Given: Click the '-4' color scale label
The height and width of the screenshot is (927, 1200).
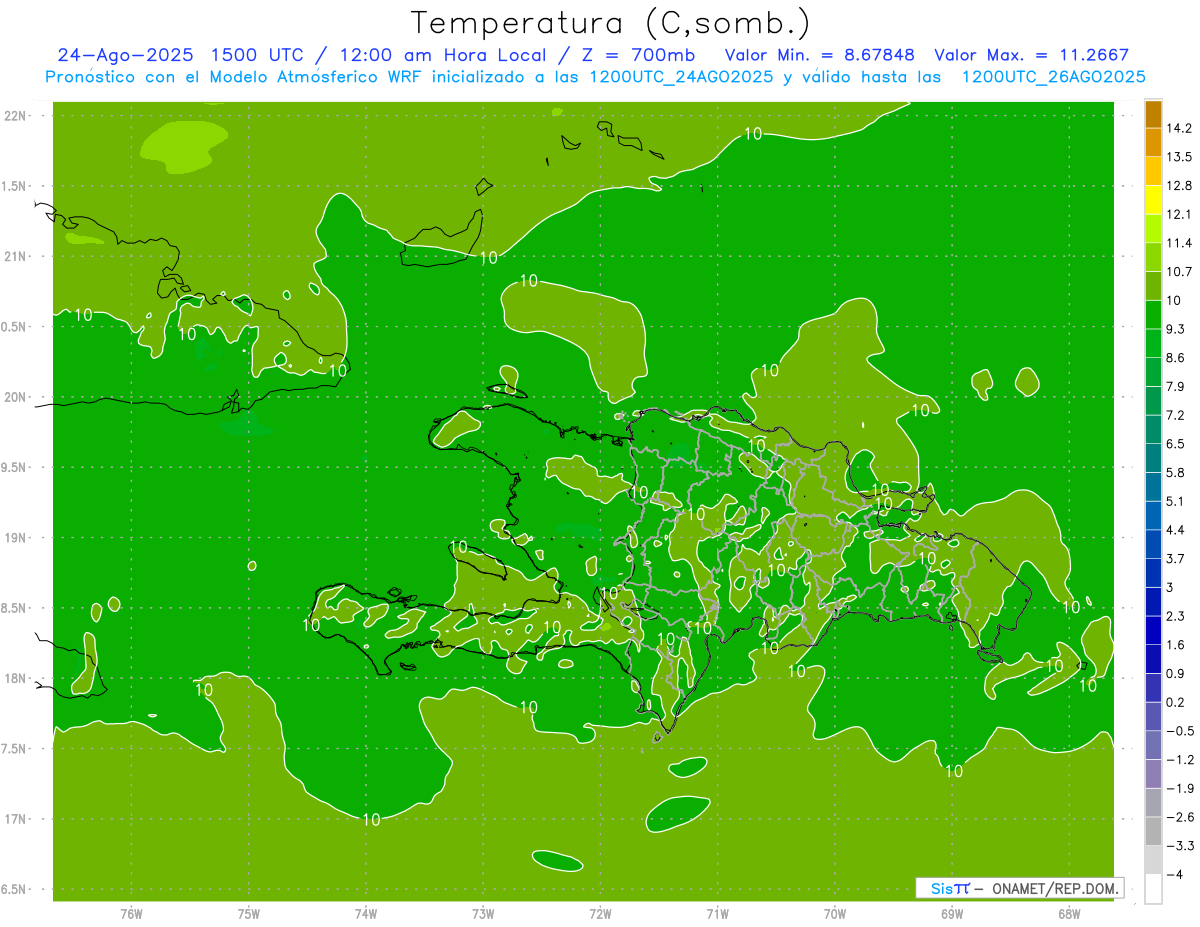Looking at the screenshot, I should (x=1175, y=874).
